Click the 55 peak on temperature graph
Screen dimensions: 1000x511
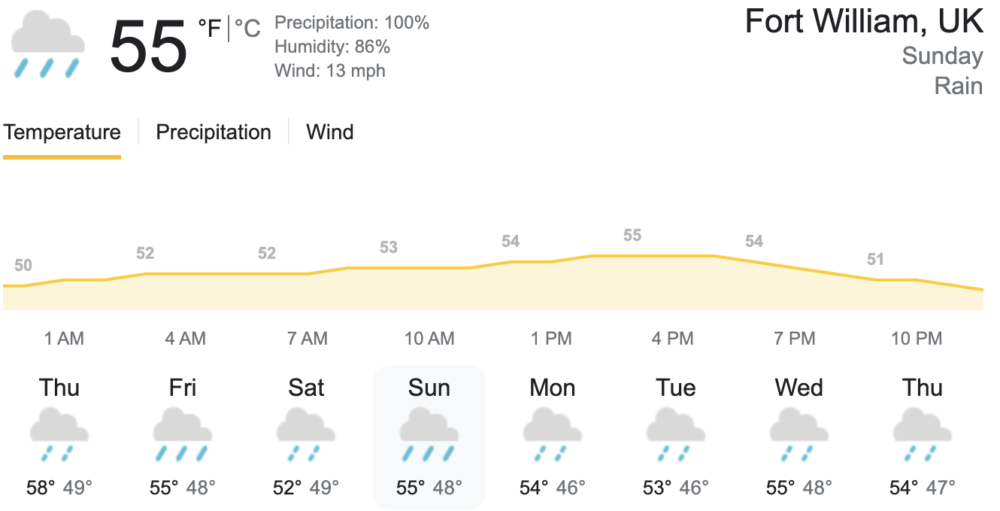[632, 236]
